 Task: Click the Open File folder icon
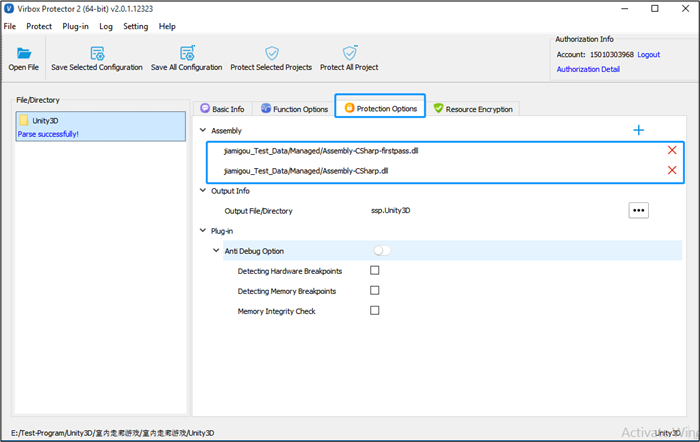[x=24, y=53]
